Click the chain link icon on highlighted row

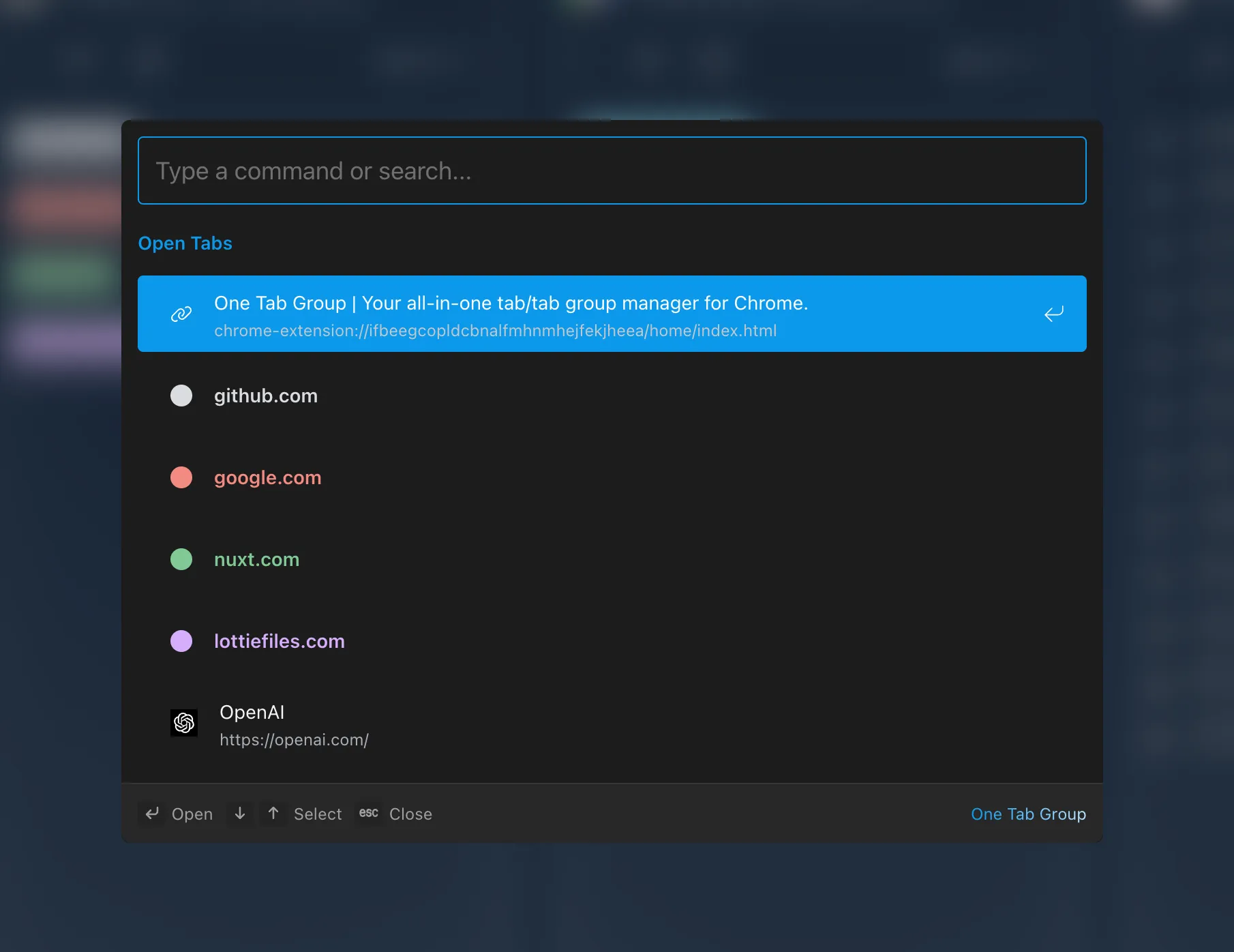click(x=181, y=314)
